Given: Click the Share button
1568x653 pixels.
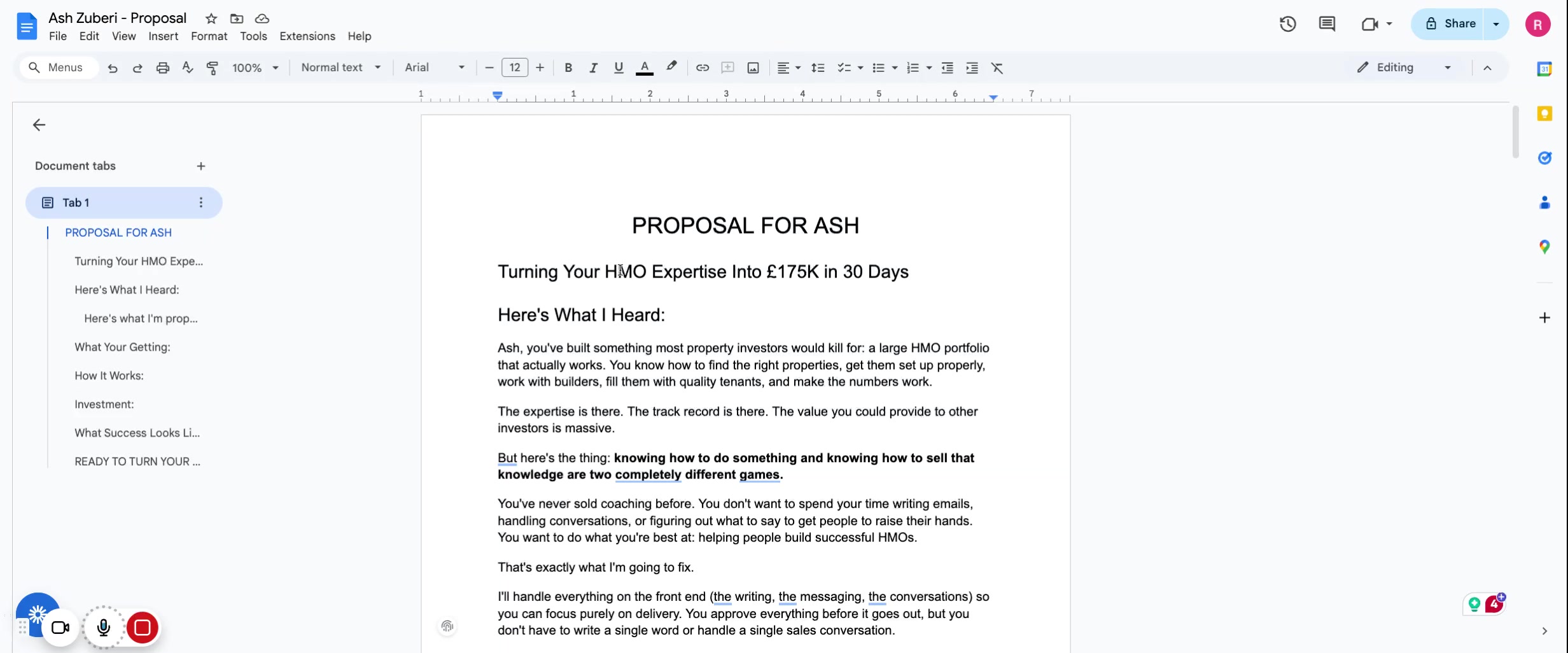Looking at the screenshot, I should pos(1450,24).
